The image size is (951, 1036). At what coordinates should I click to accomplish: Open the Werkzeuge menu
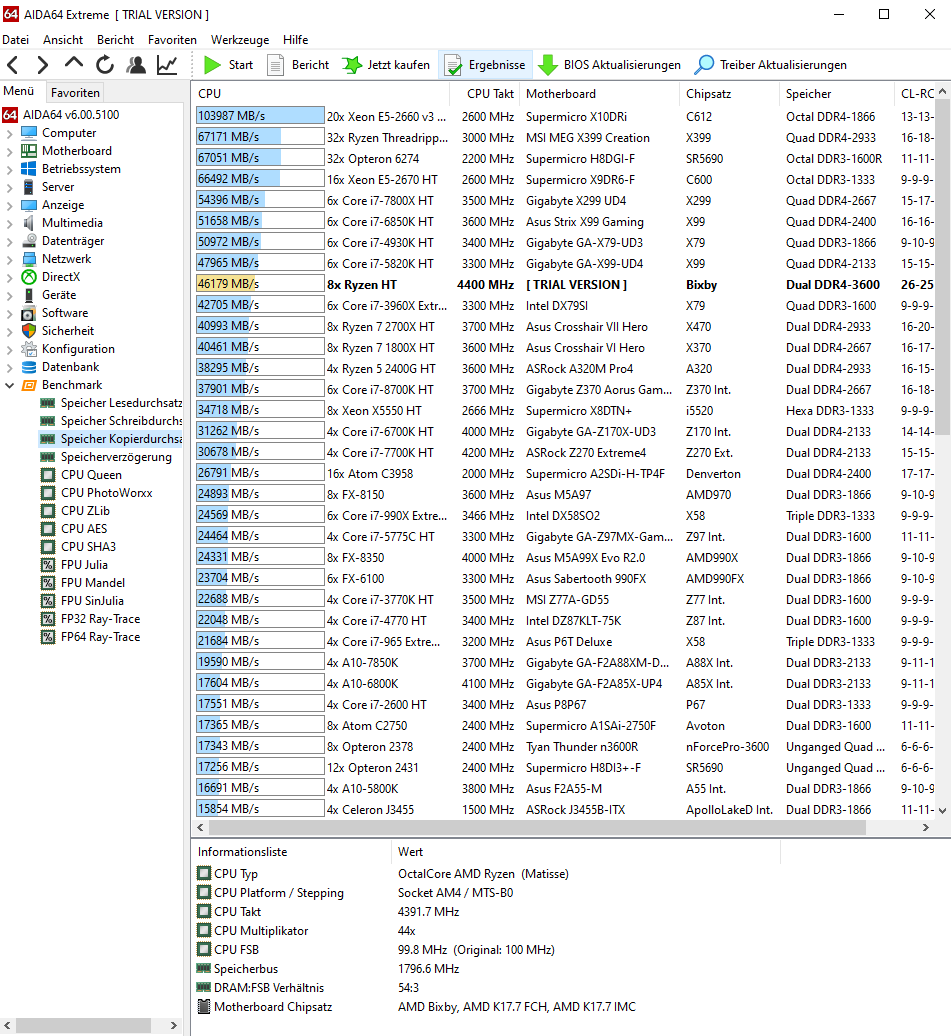[x=240, y=40]
